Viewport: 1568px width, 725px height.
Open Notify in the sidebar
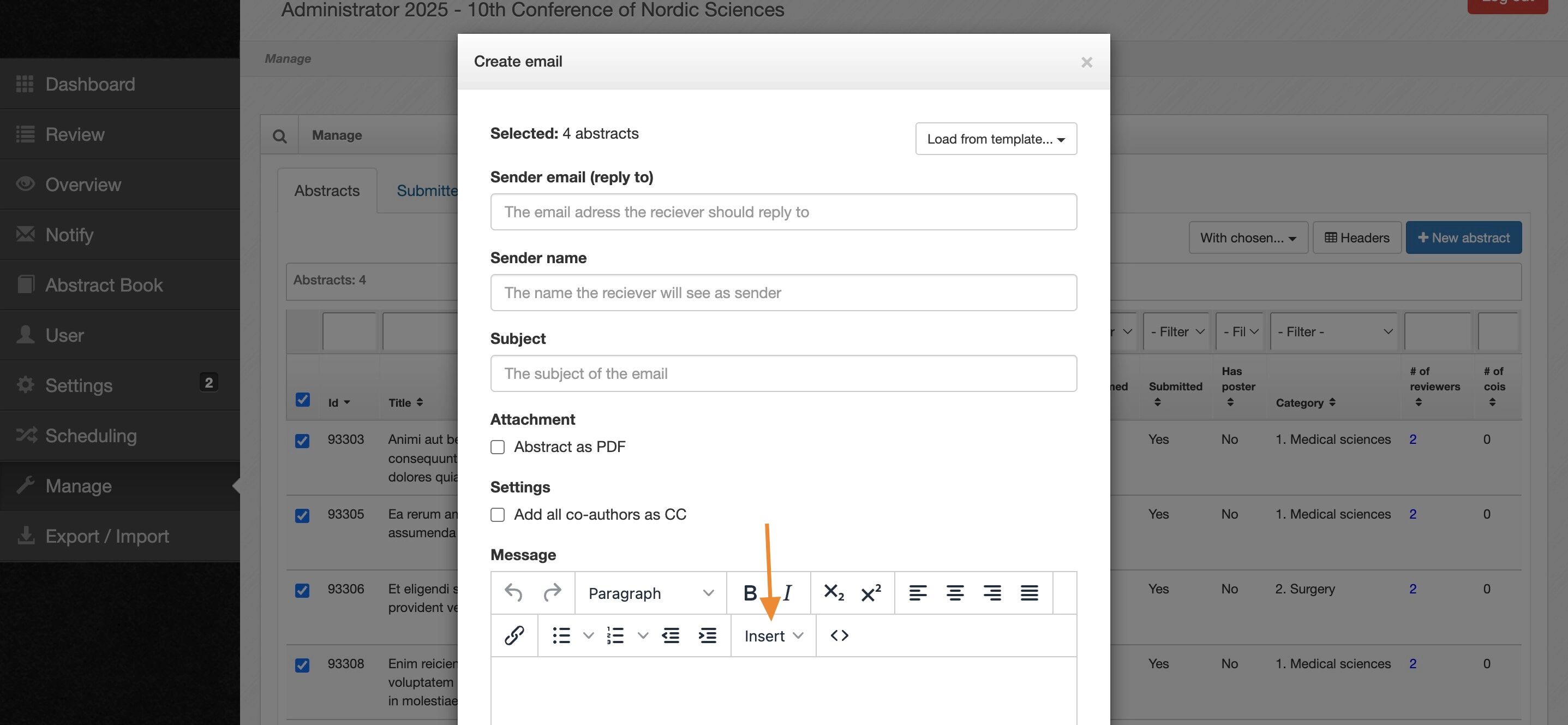69,235
